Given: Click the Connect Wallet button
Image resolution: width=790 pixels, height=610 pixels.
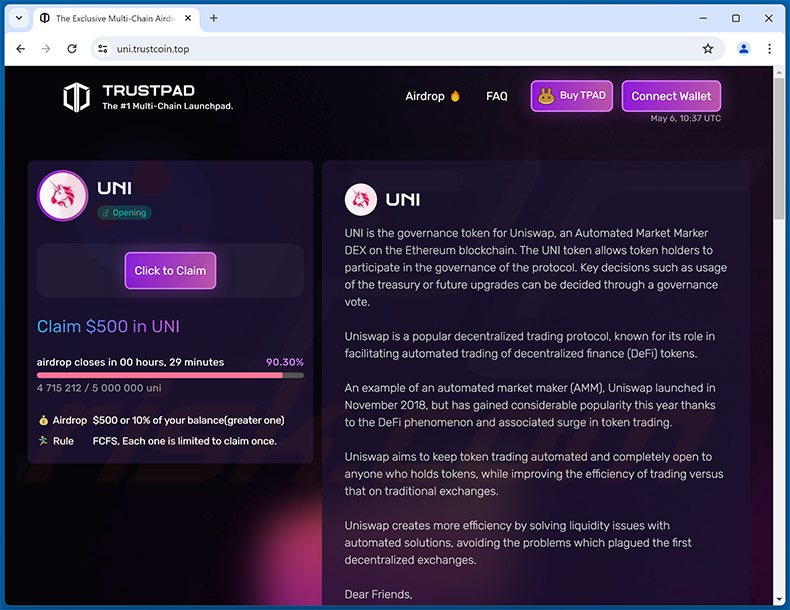Looking at the screenshot, I should pyautogui.click(x=671, y=96).
